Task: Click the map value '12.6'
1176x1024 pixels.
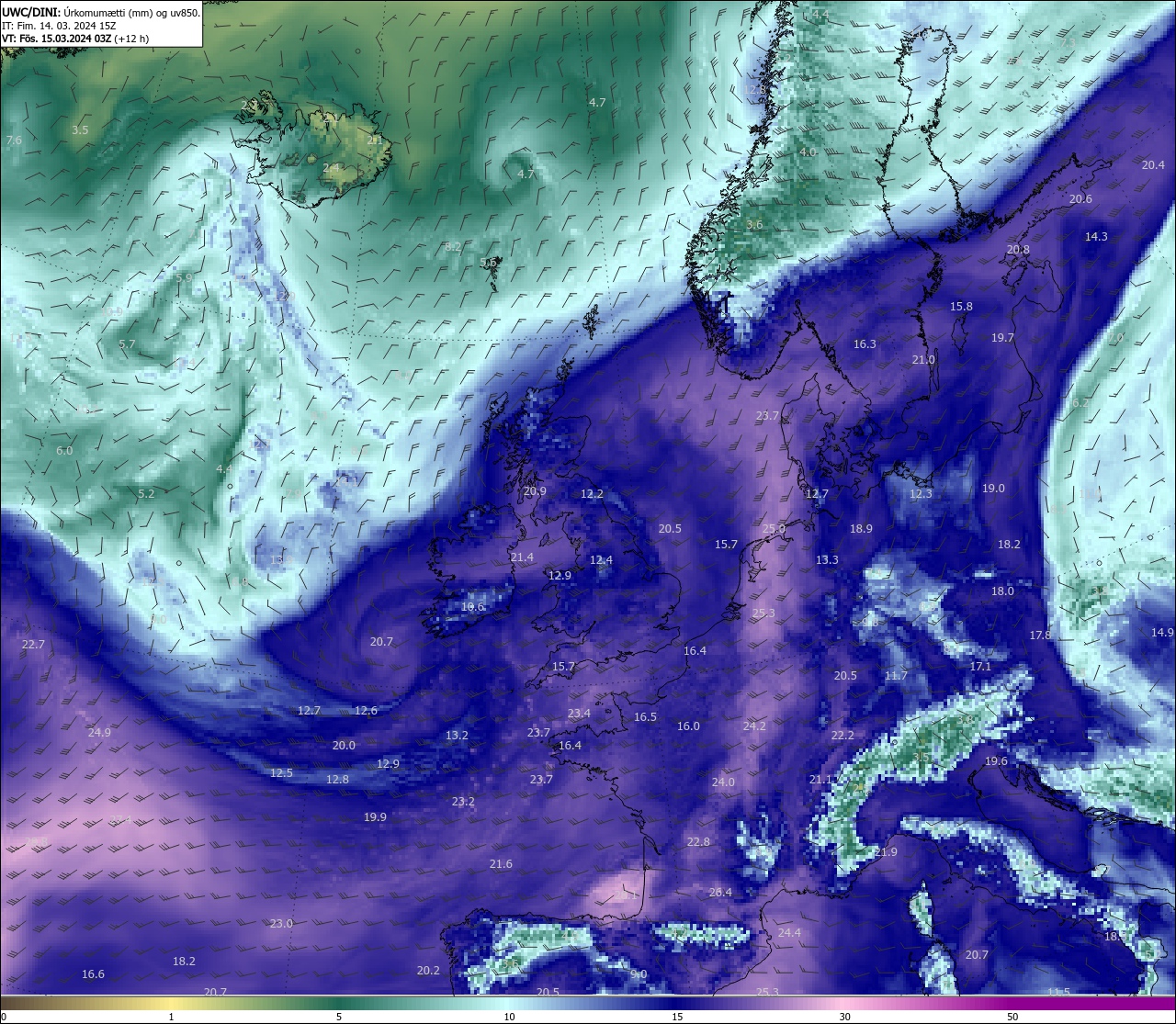Action: coord(366,711)
